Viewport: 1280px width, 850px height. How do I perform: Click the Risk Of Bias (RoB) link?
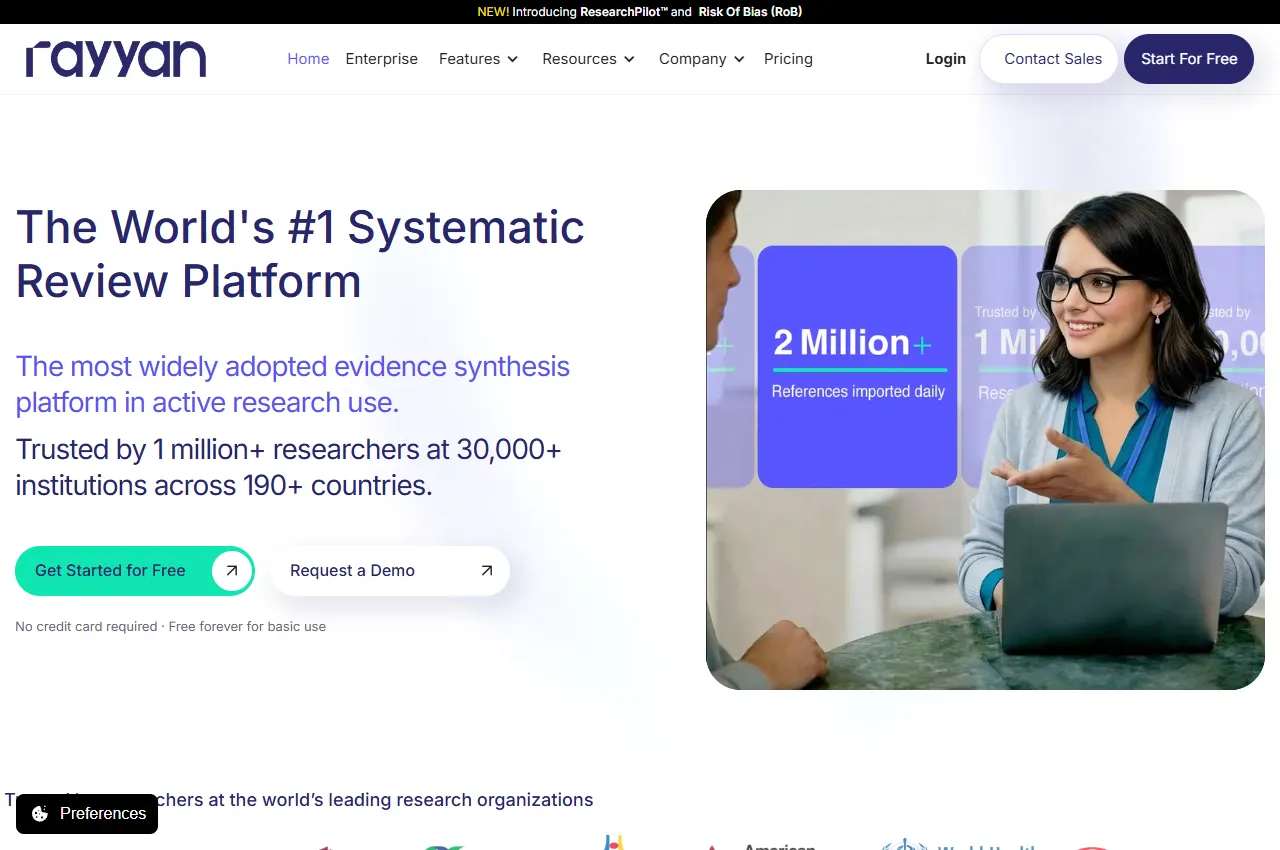[750, 12]
